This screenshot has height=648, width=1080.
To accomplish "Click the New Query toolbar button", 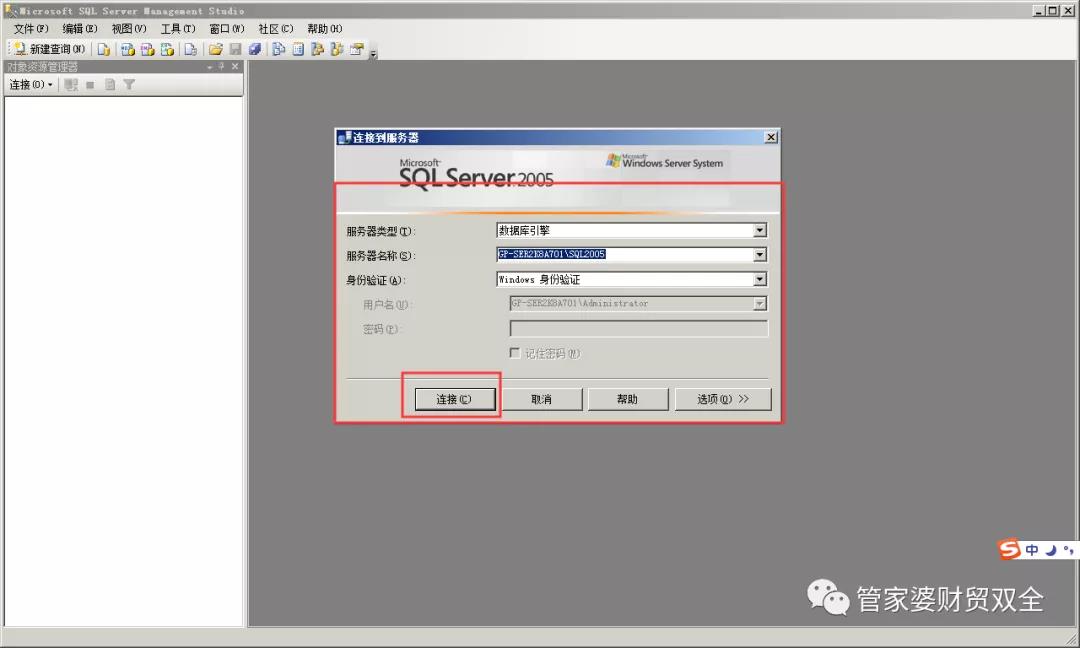I will point(50,49).
